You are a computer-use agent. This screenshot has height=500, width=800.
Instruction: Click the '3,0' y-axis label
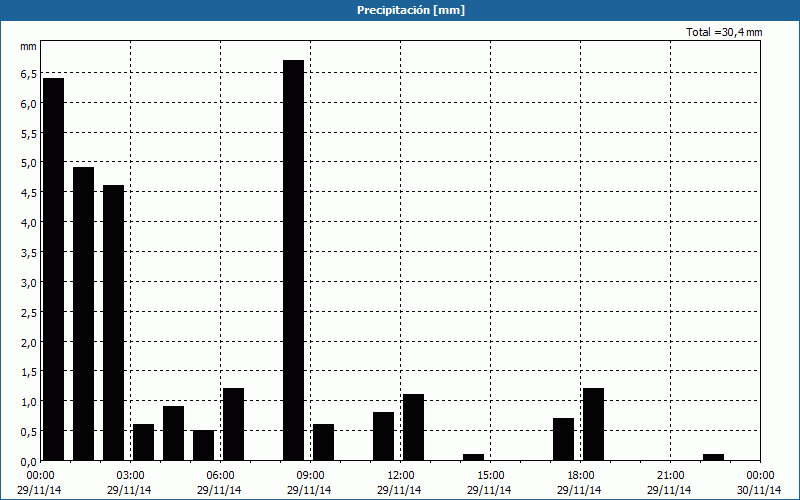[x=29, y=283]
